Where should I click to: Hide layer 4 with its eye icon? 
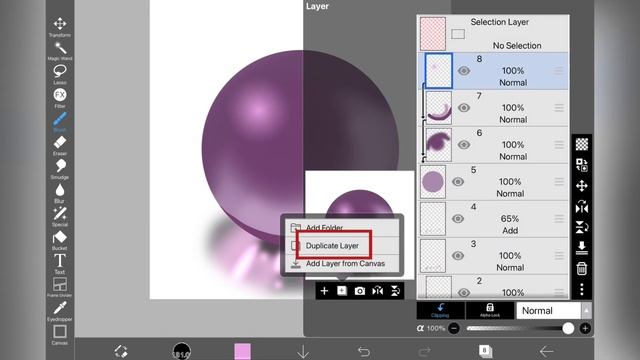click(458, 218)
